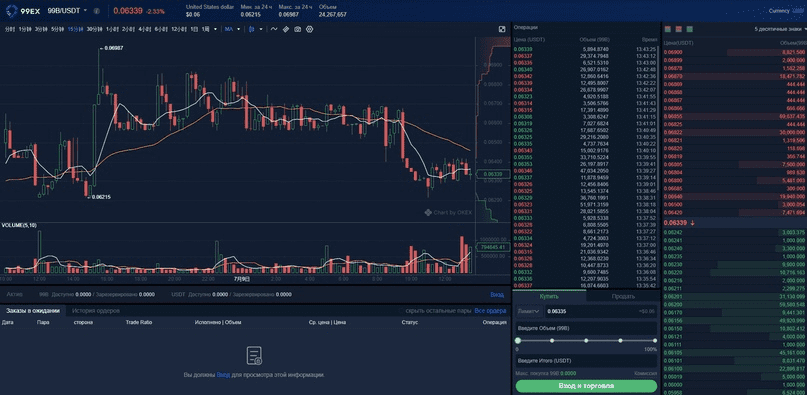Expand chart to fullscreen icon
807x395 pixels.
click(502, 29)
